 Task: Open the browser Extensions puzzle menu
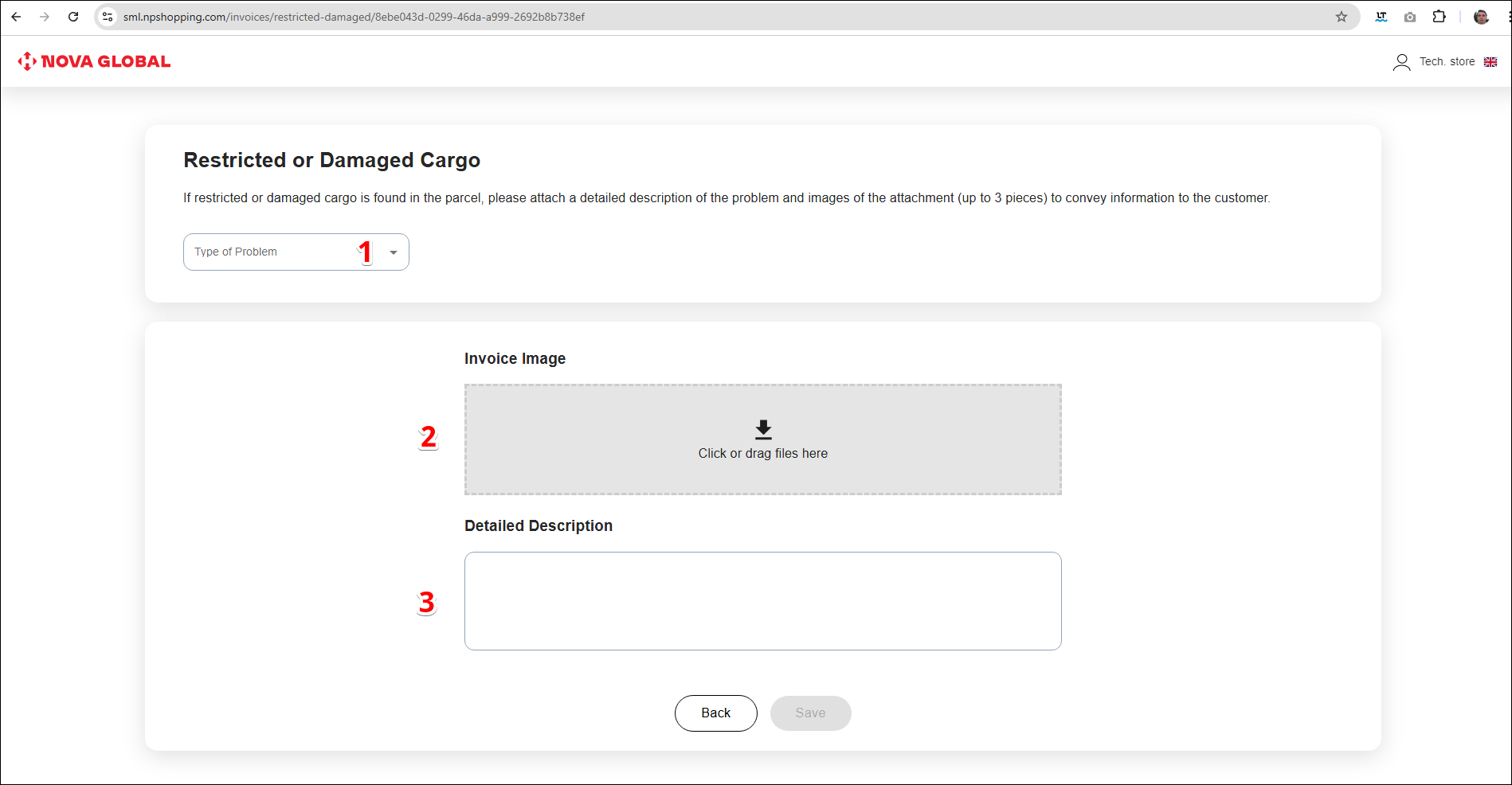[x=1439, y=17]
